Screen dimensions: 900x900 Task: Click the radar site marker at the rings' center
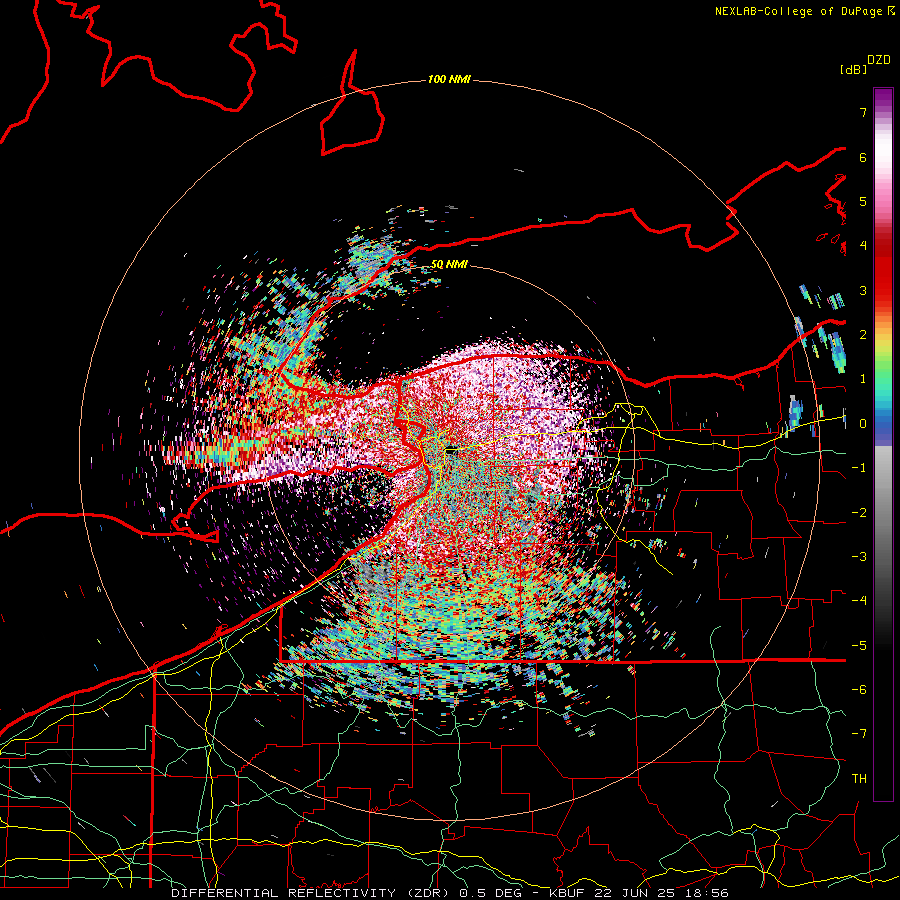(451, 451)
